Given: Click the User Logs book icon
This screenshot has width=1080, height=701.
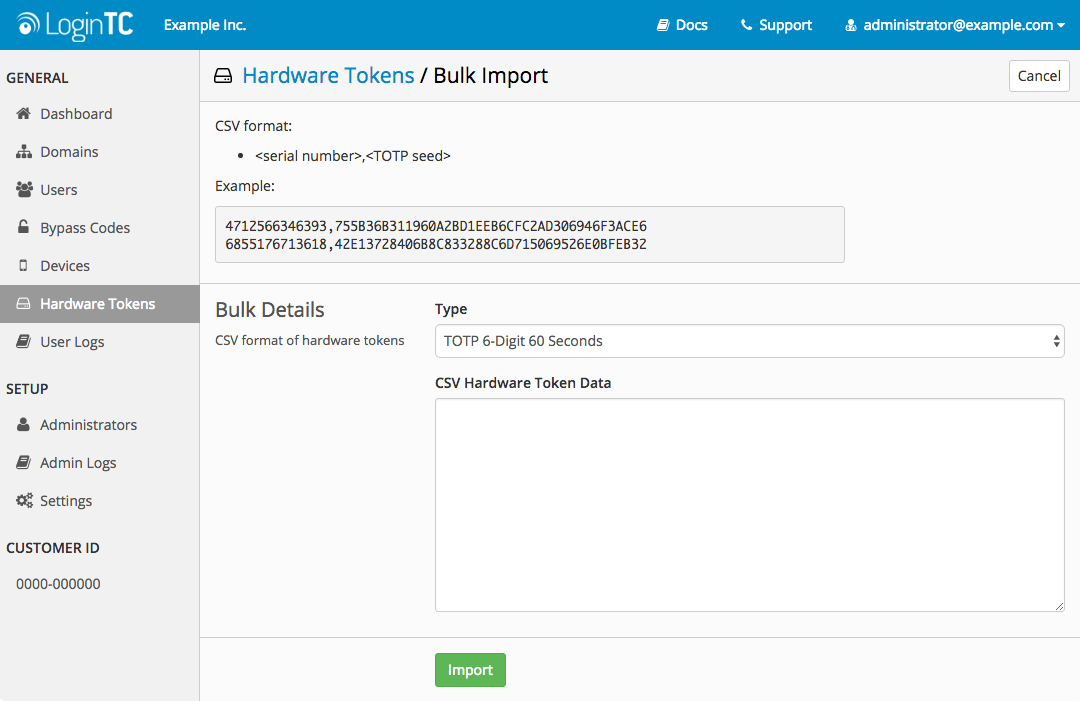Looking at the screenshot, I should 23,341.
